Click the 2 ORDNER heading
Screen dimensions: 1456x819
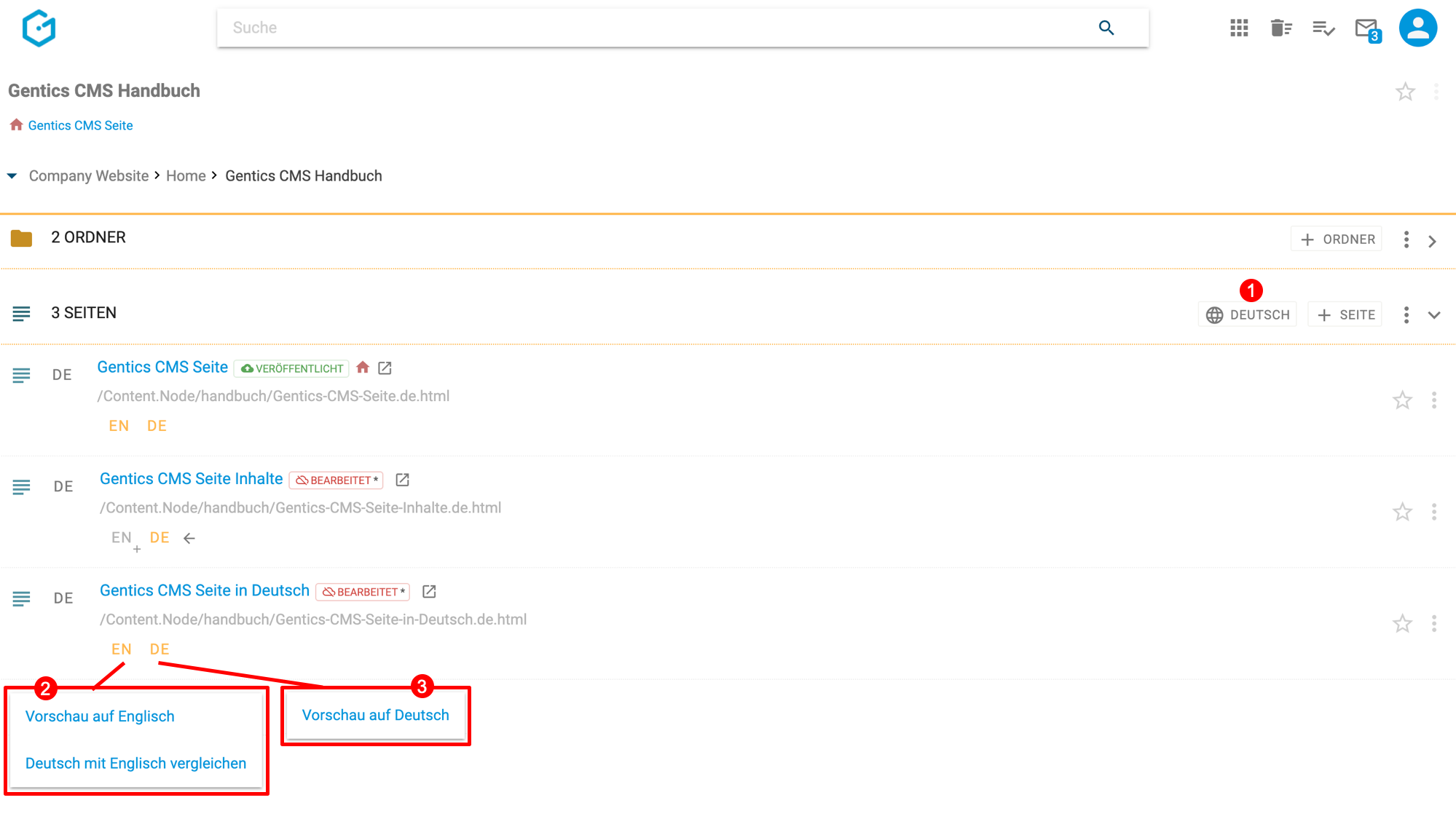tap(88, 237)
